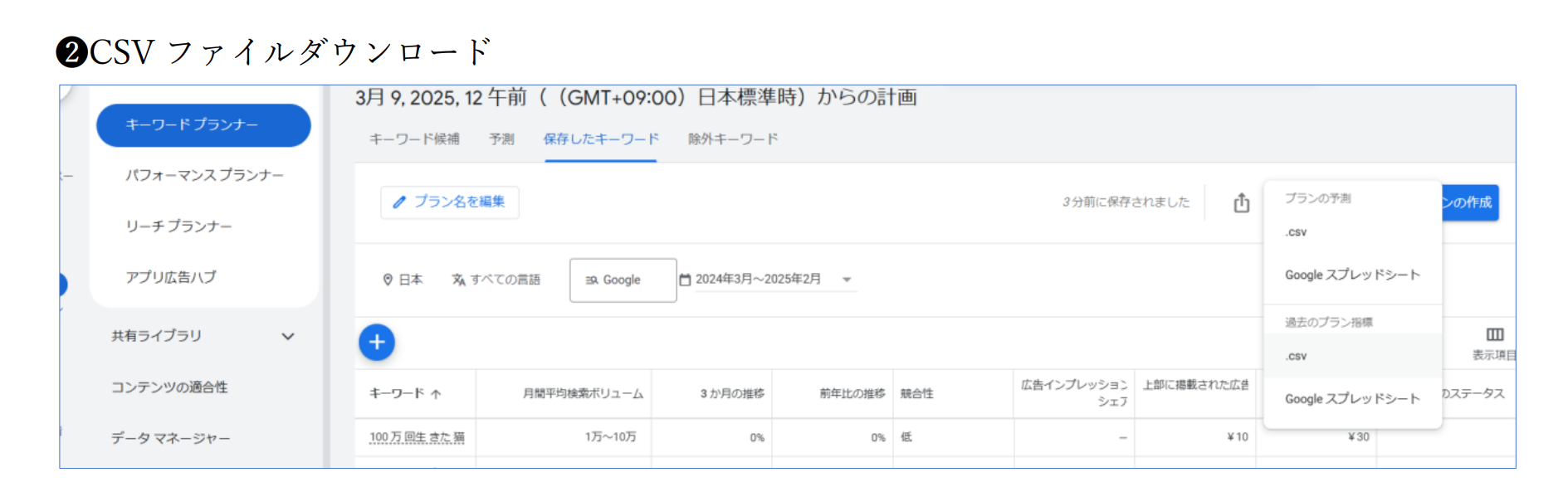The width and height of the screenshot is (1568, 482).
Task: Click the 100万回生きた猫 keyword link
Action: tap(417, 437)
